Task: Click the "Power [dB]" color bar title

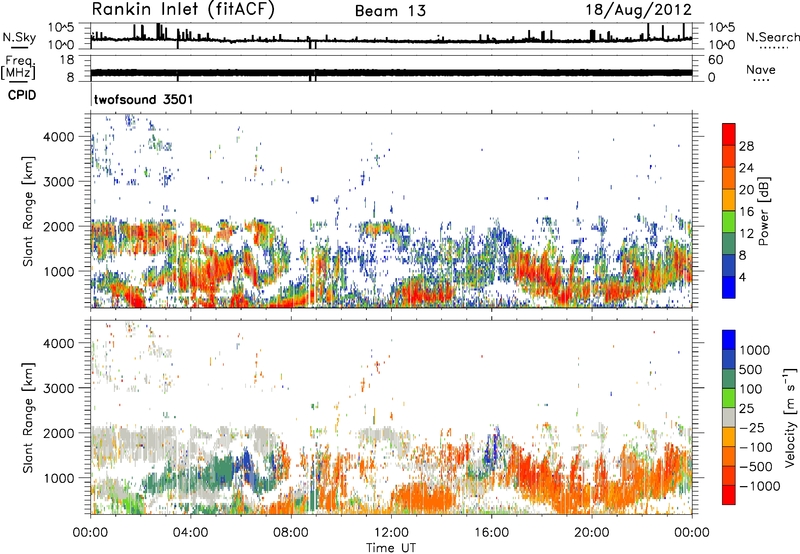Action: (764, 211)
